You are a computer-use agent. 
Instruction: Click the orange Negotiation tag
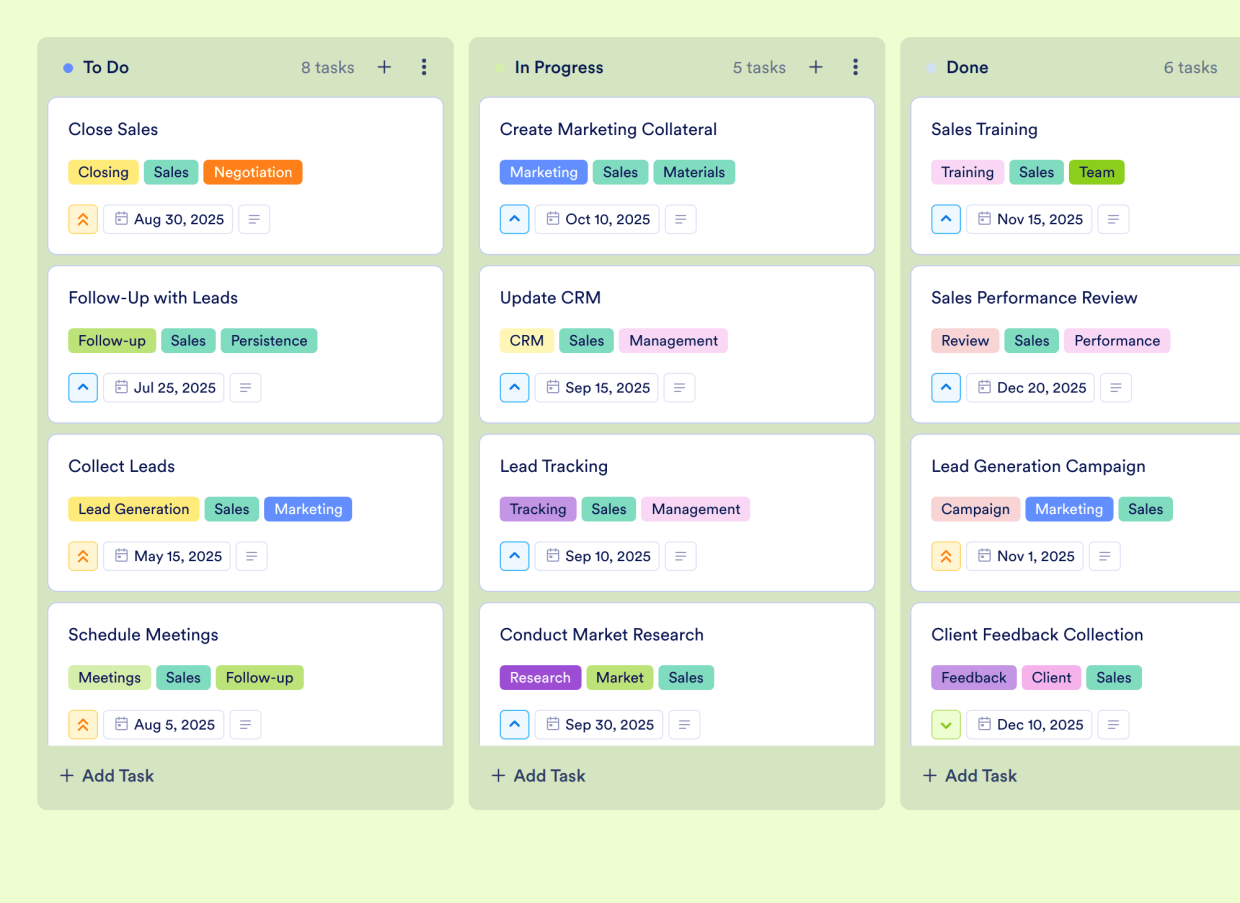tap(253, 172)
